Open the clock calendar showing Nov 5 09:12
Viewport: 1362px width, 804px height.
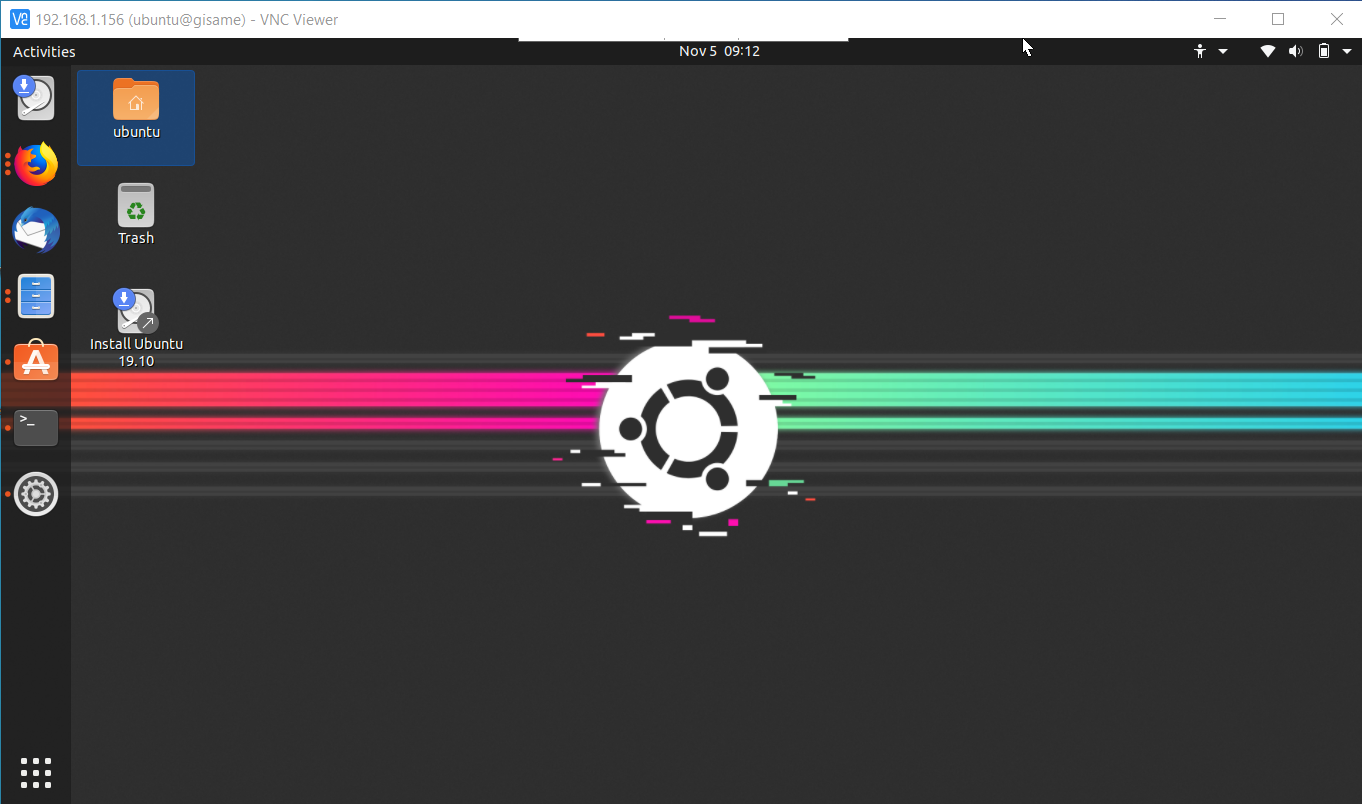(x=719, y=51)
